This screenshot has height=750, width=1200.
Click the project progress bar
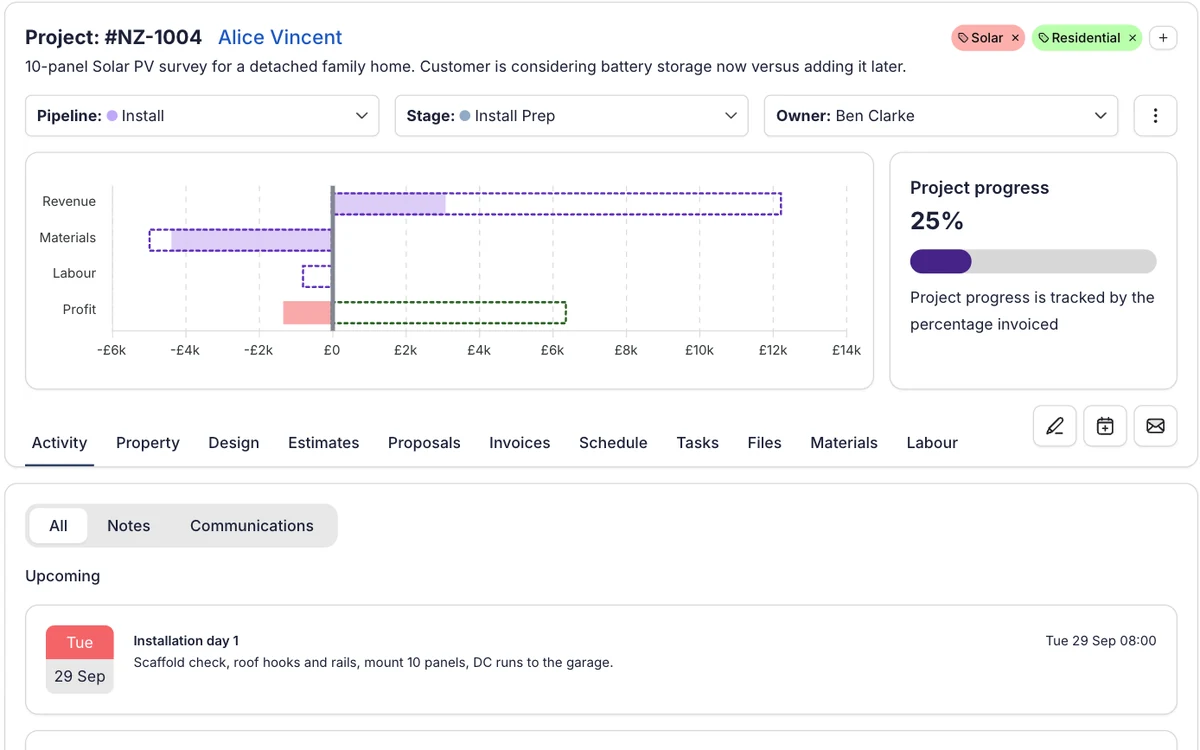(x=1033, y=261)
